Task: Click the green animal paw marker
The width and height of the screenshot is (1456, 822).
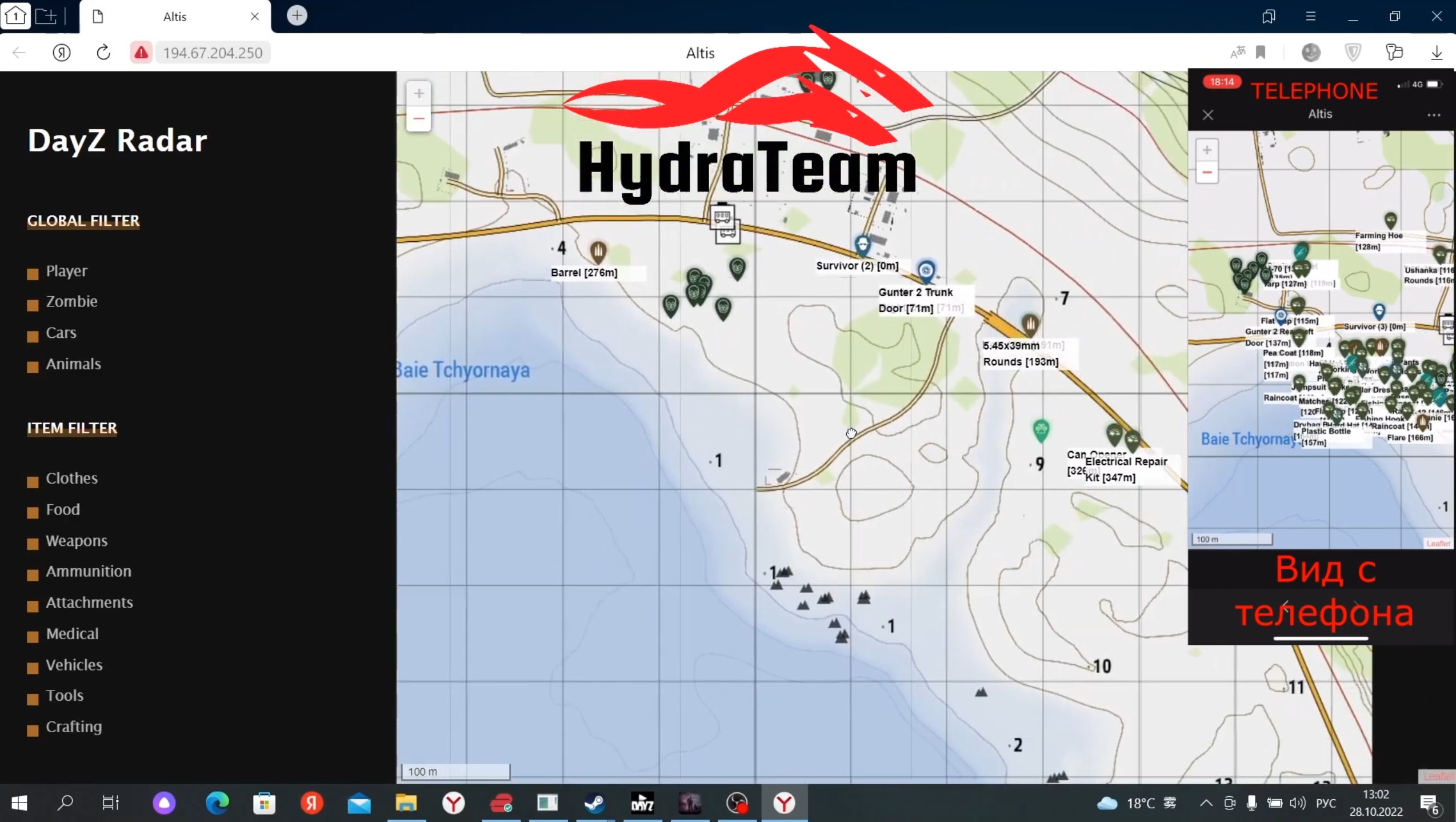Action: [x=1041, y=430]
